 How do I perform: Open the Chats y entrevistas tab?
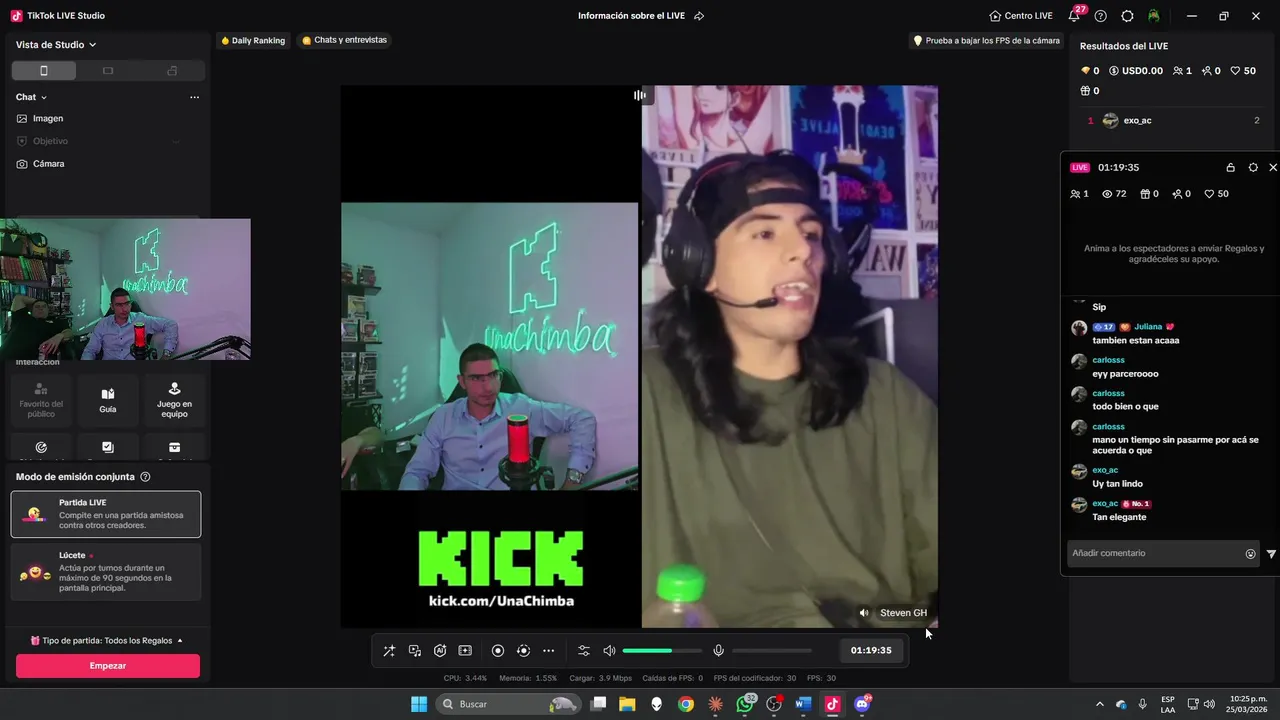coord(344,40)
